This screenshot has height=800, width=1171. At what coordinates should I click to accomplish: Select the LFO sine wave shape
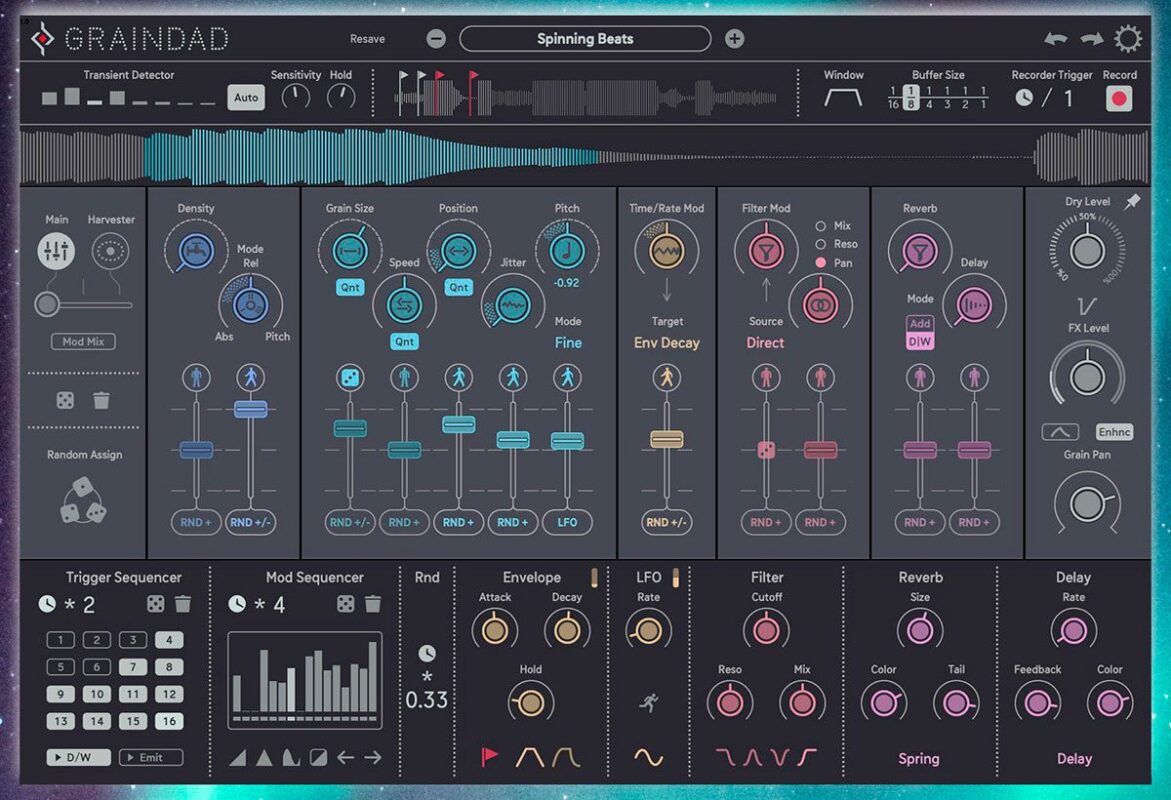(x=648, y=757)
